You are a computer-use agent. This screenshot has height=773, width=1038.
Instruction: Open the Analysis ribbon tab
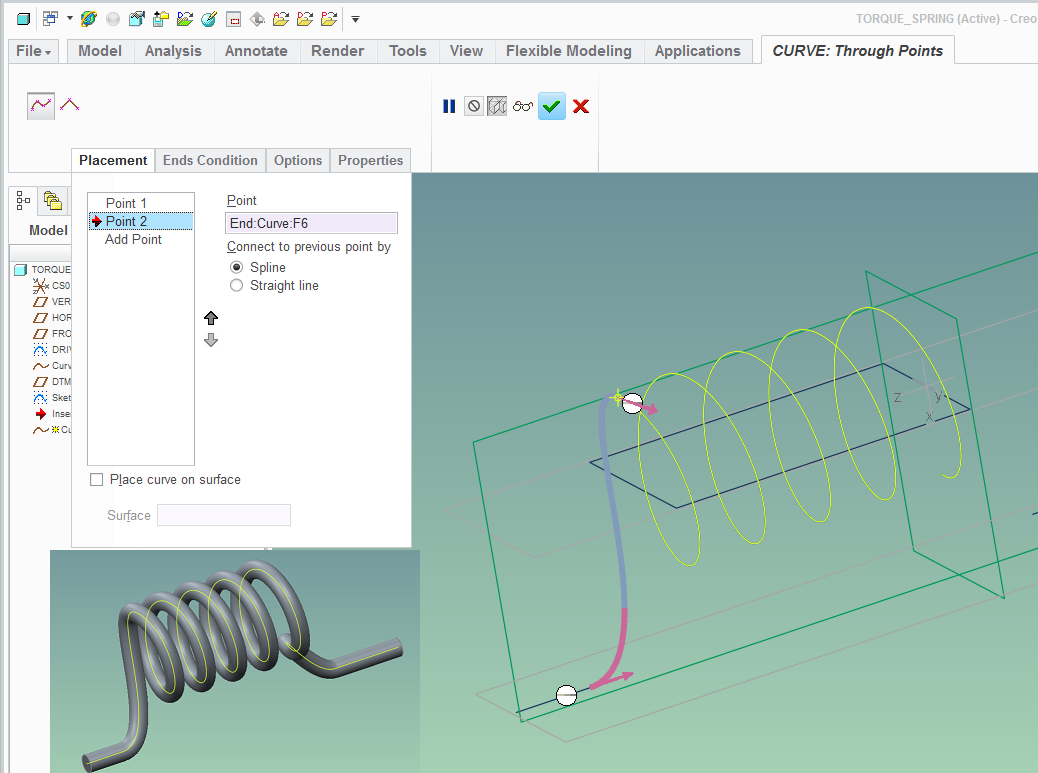[x=173, y=51]
